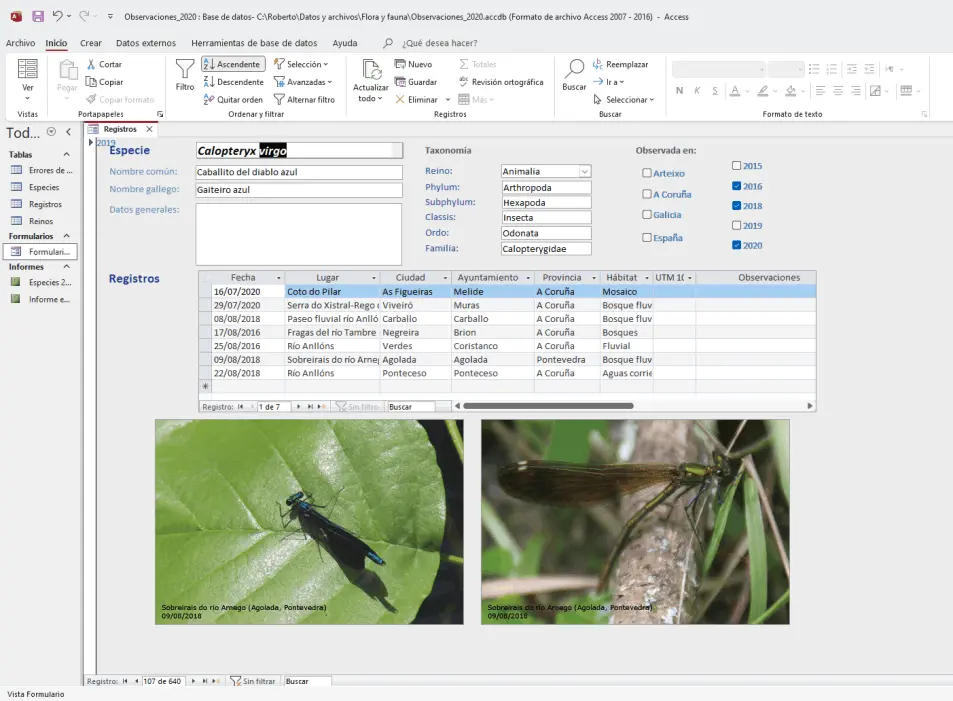Screen dimensions: 953x701
Task: Click the Filtro funnel icon
Action: tap(185, 69)
